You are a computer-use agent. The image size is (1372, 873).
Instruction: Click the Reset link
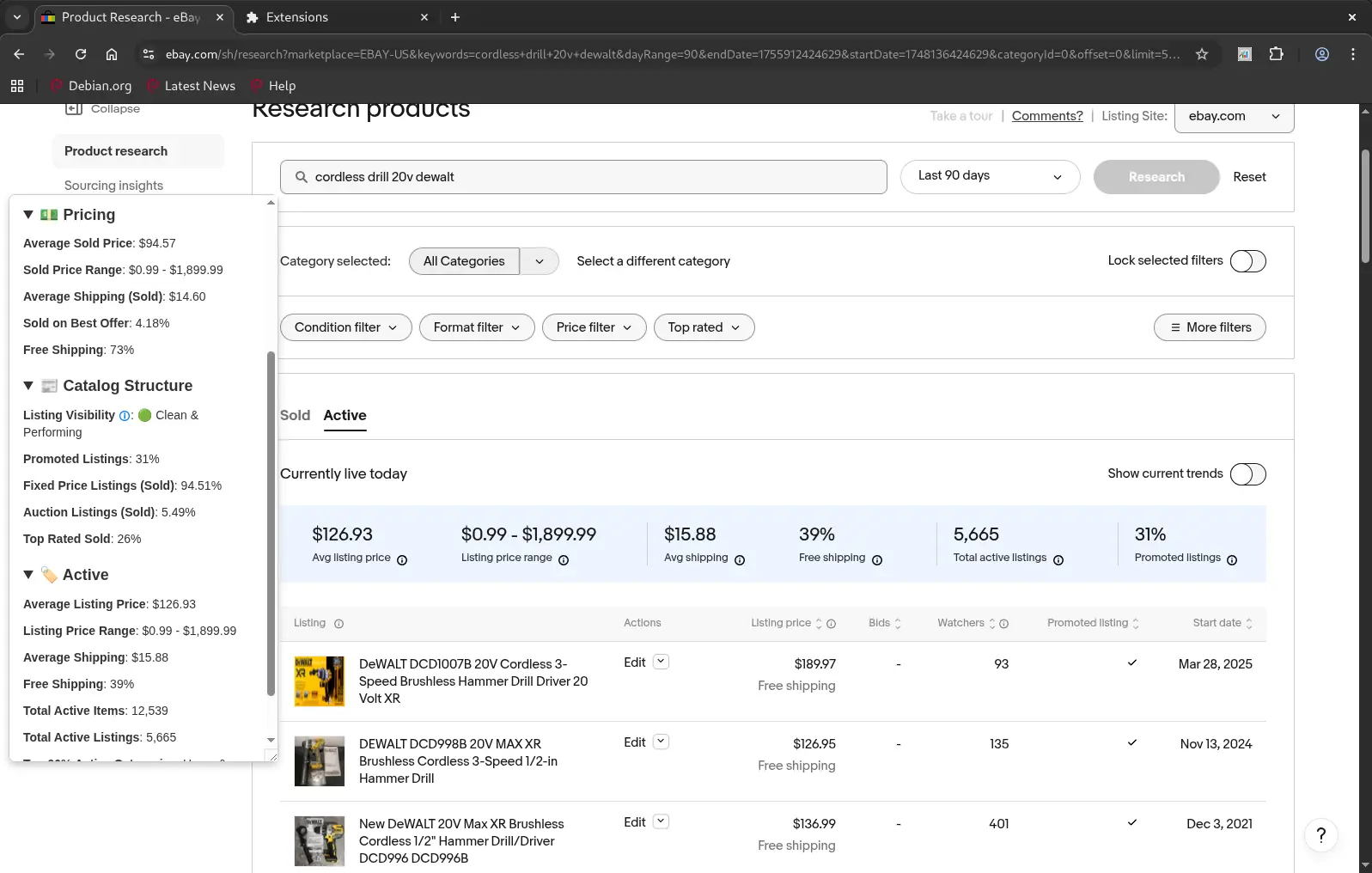point(1249,177)
